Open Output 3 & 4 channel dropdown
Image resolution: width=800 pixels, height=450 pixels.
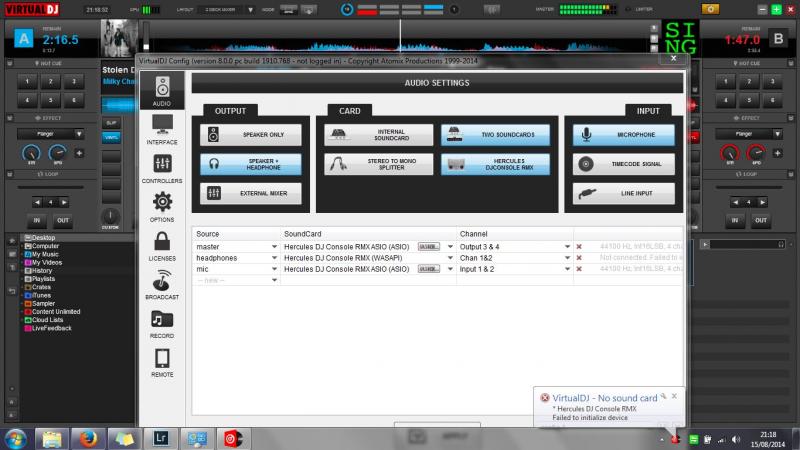click(x=567, y=246)
